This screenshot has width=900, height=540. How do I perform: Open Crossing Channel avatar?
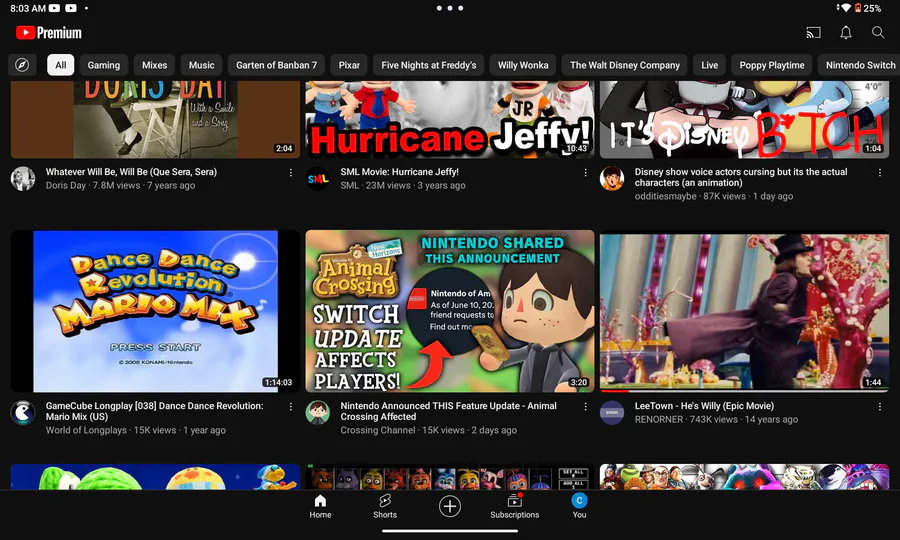[317, 413]
